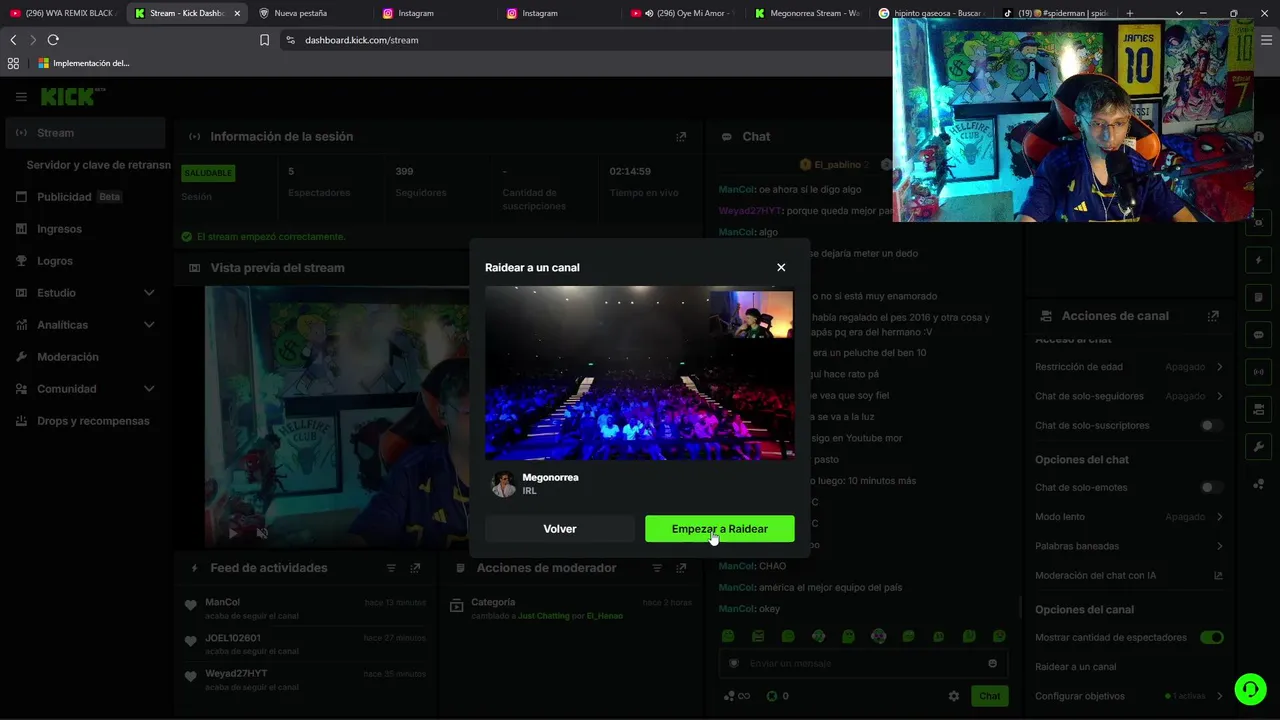This screenshot has width=1280, height=720.
Task: Click the camera icon in right rail
Action: [x=1258, y=409]
